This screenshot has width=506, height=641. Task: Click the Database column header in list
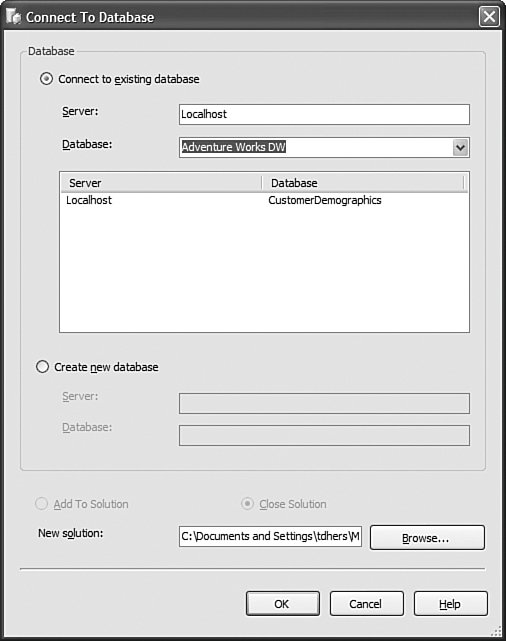[363, 183]
